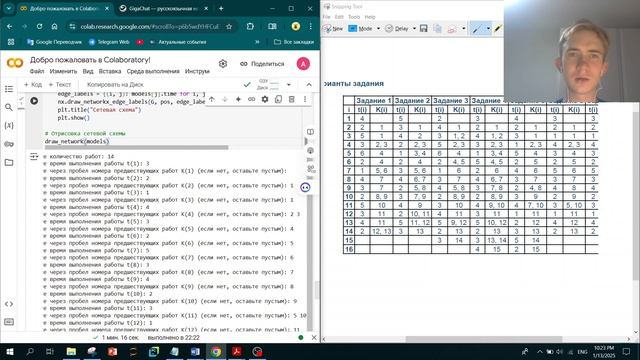Open send snip dropdown arrow
The height and width of the screenshot is (360, 640).
[464, 29]
